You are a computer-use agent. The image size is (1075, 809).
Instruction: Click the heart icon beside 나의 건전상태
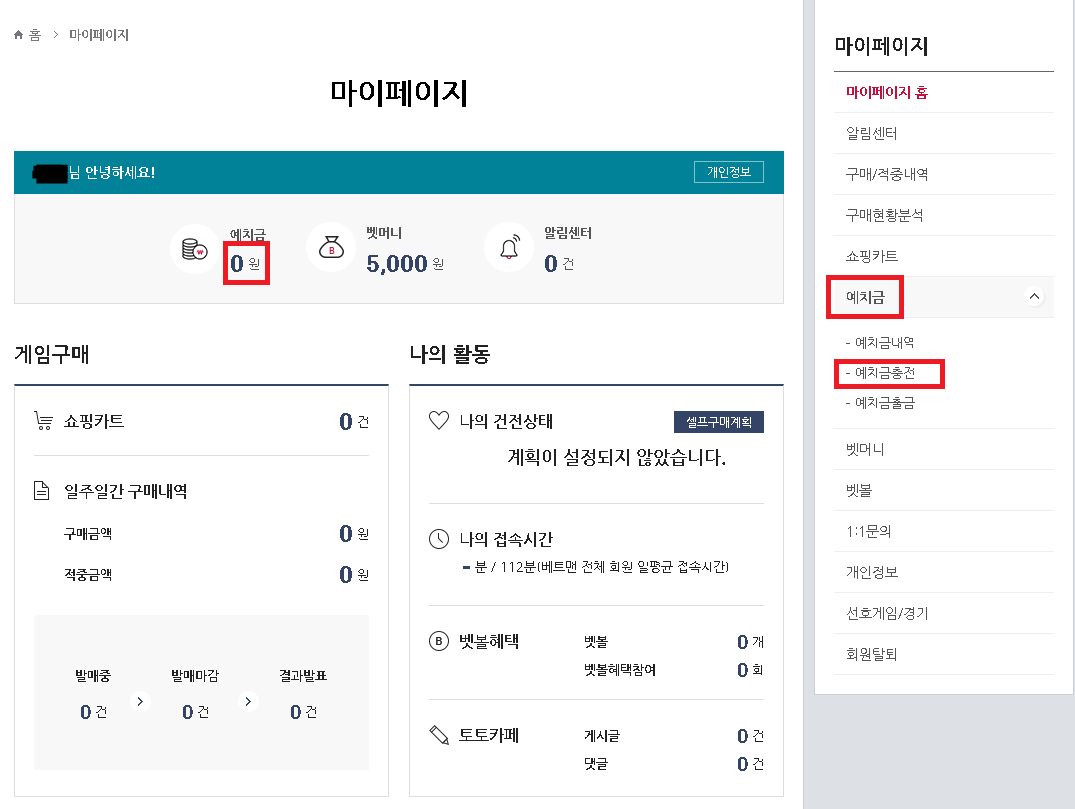pyautogui.click(x=438, y=420)
